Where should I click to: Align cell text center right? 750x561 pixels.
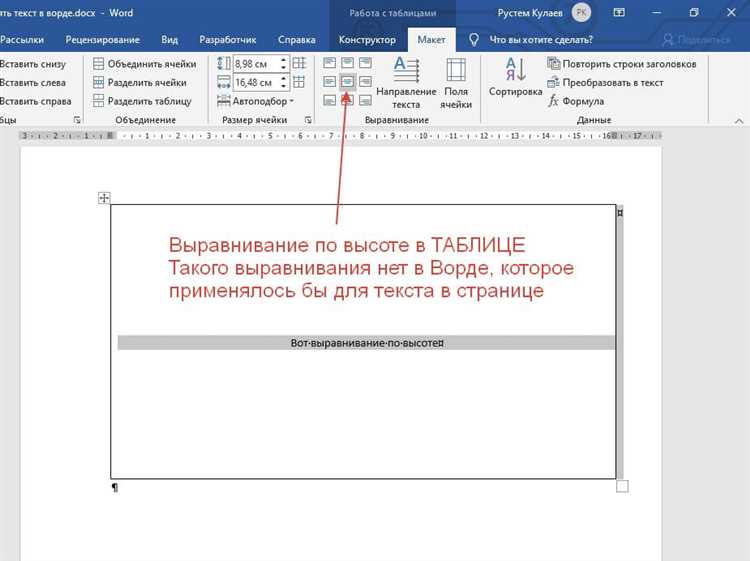point(365,81)
